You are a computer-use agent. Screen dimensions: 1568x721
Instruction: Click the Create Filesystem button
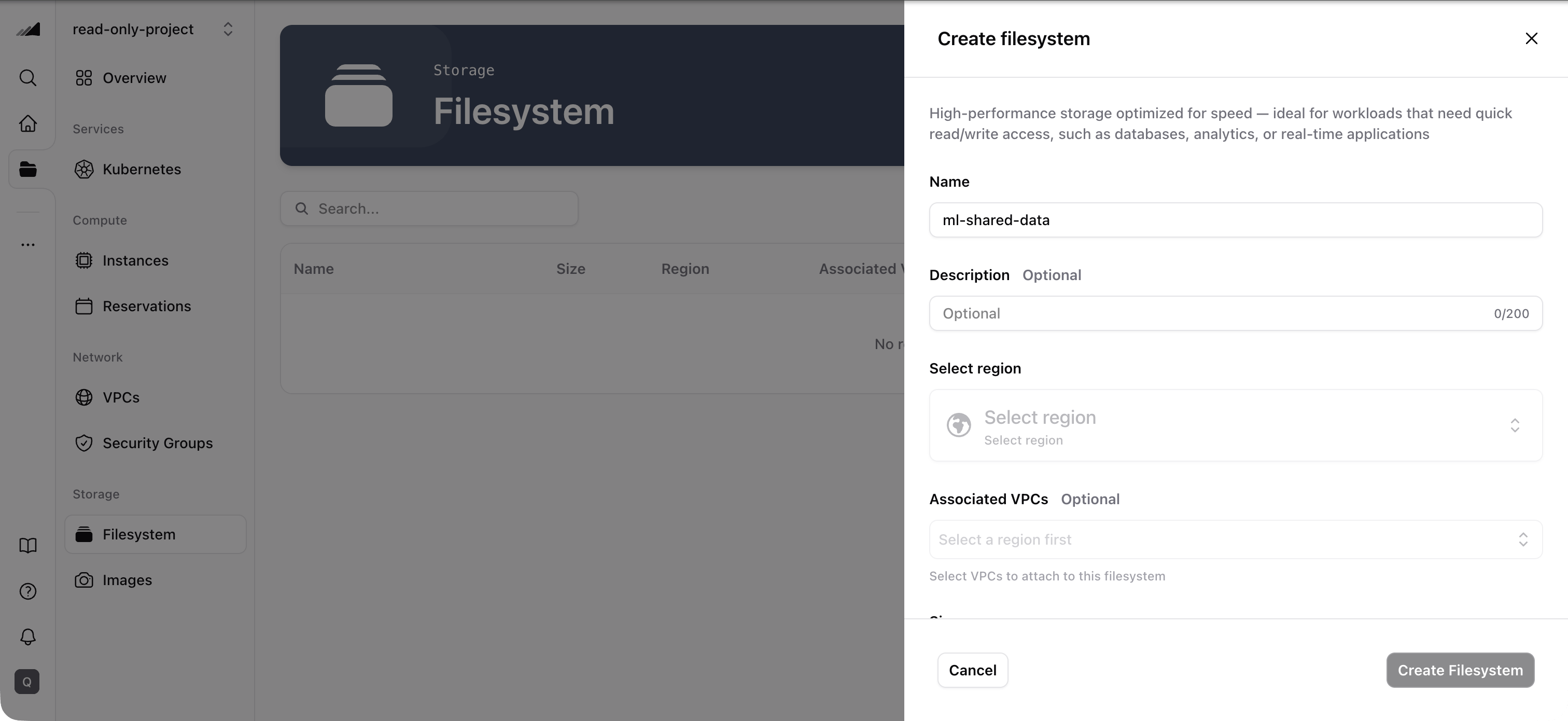tap(1460, 670)
